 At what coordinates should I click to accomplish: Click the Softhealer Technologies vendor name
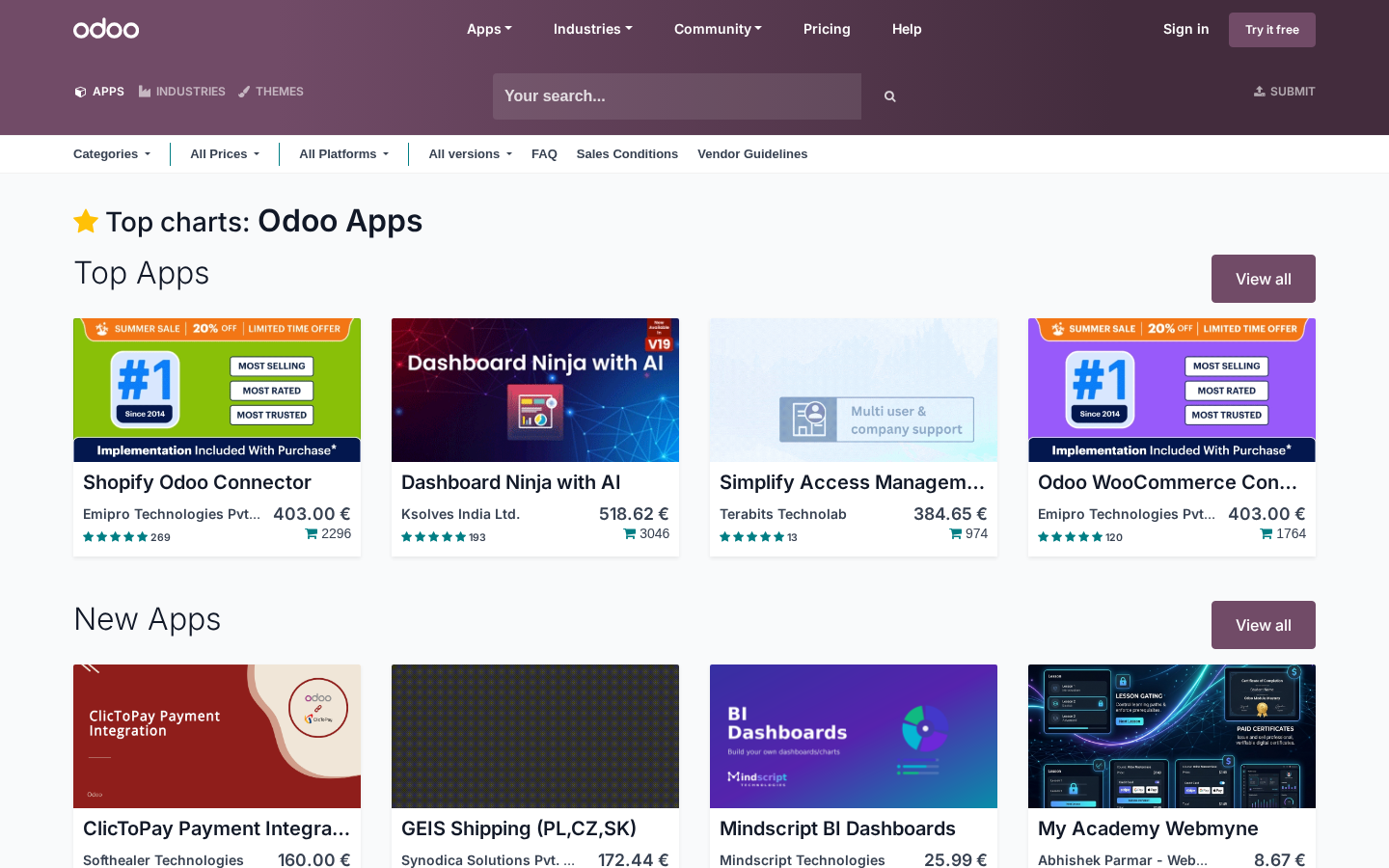click(163, 860)
